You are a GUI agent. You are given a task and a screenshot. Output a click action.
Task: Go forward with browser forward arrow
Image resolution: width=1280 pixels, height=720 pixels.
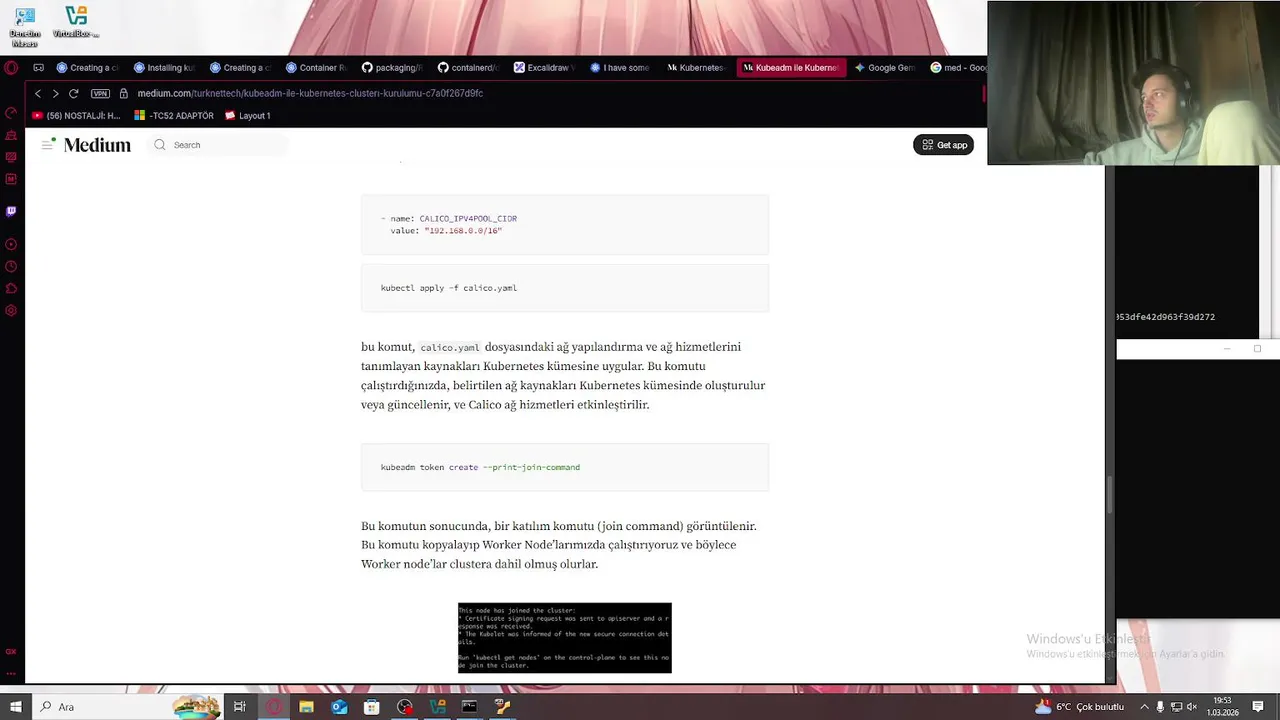click(55, 93)
